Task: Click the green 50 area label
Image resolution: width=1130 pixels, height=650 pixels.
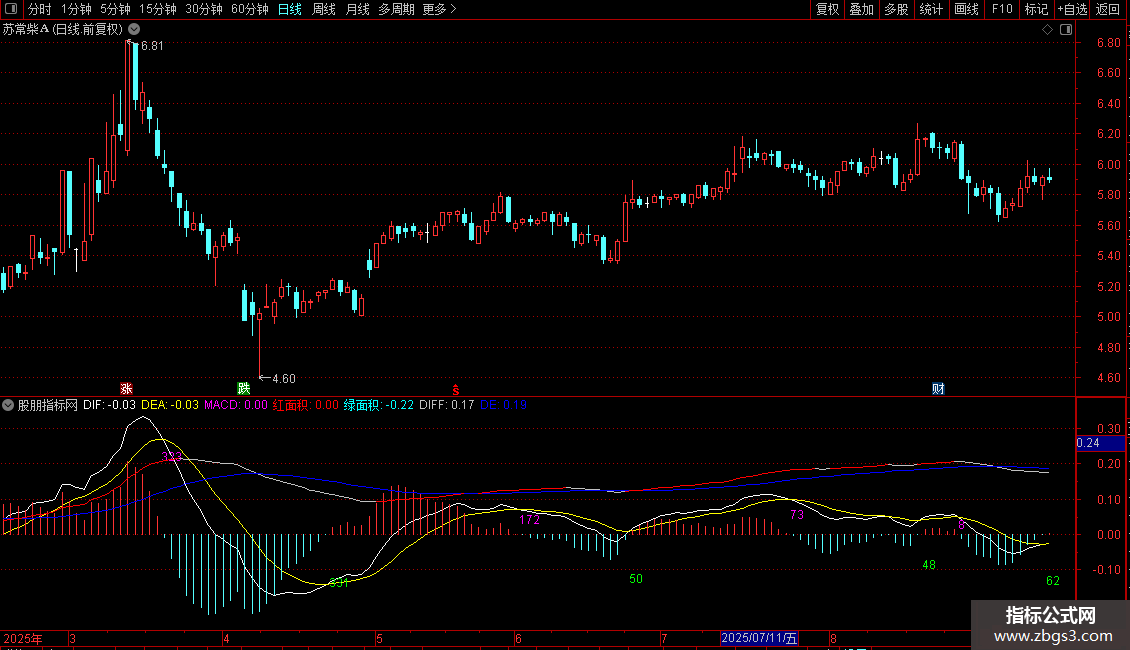Action: 636,579
